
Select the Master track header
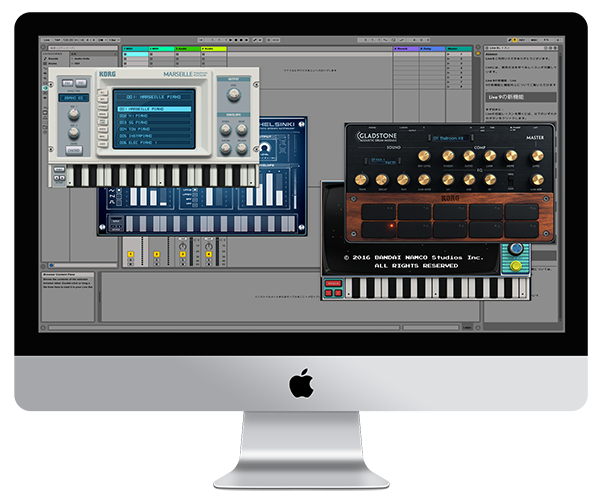(x=459, y=49)
